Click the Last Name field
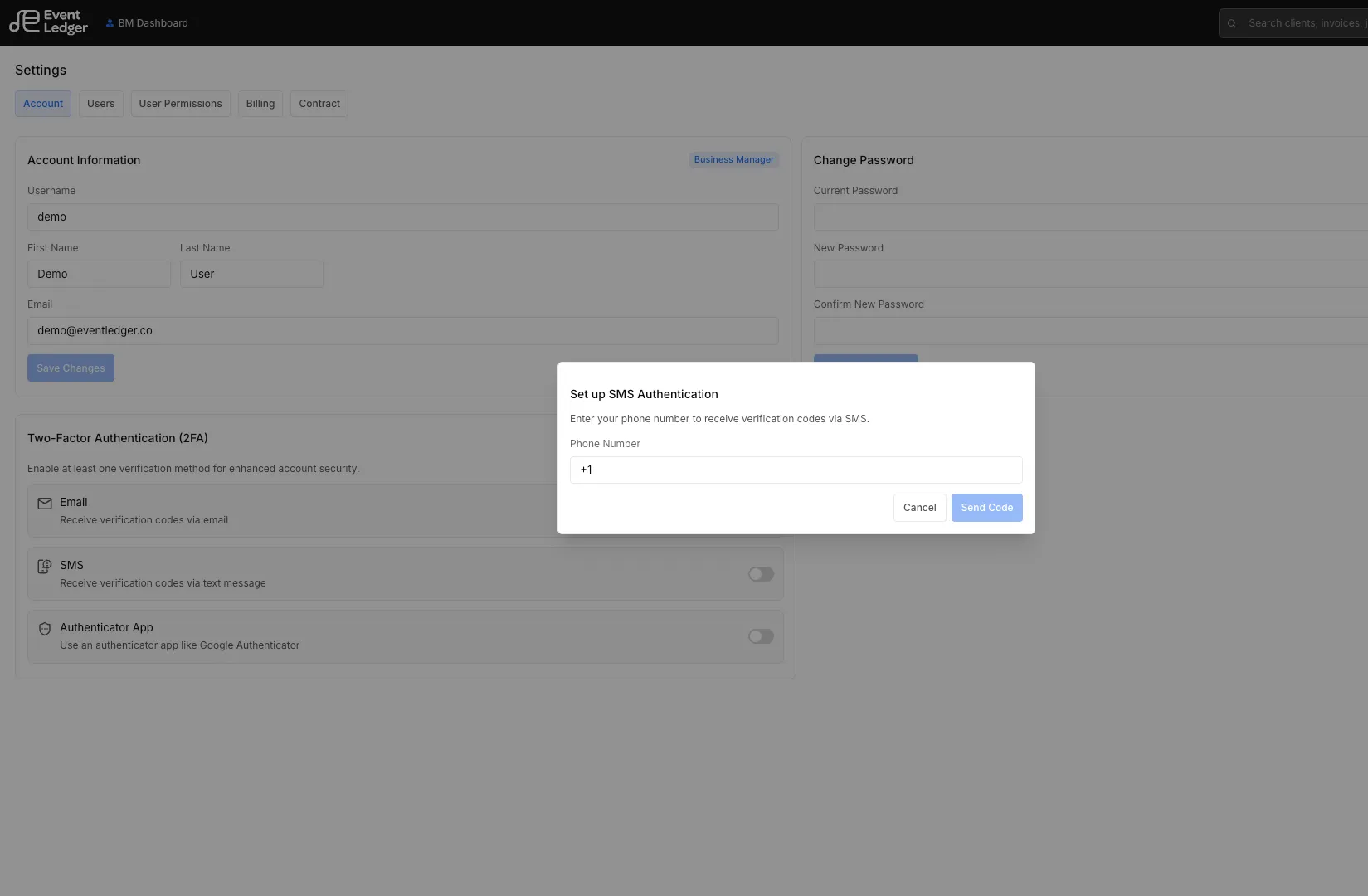This screenshot has height=896, width=1368. 252,274
